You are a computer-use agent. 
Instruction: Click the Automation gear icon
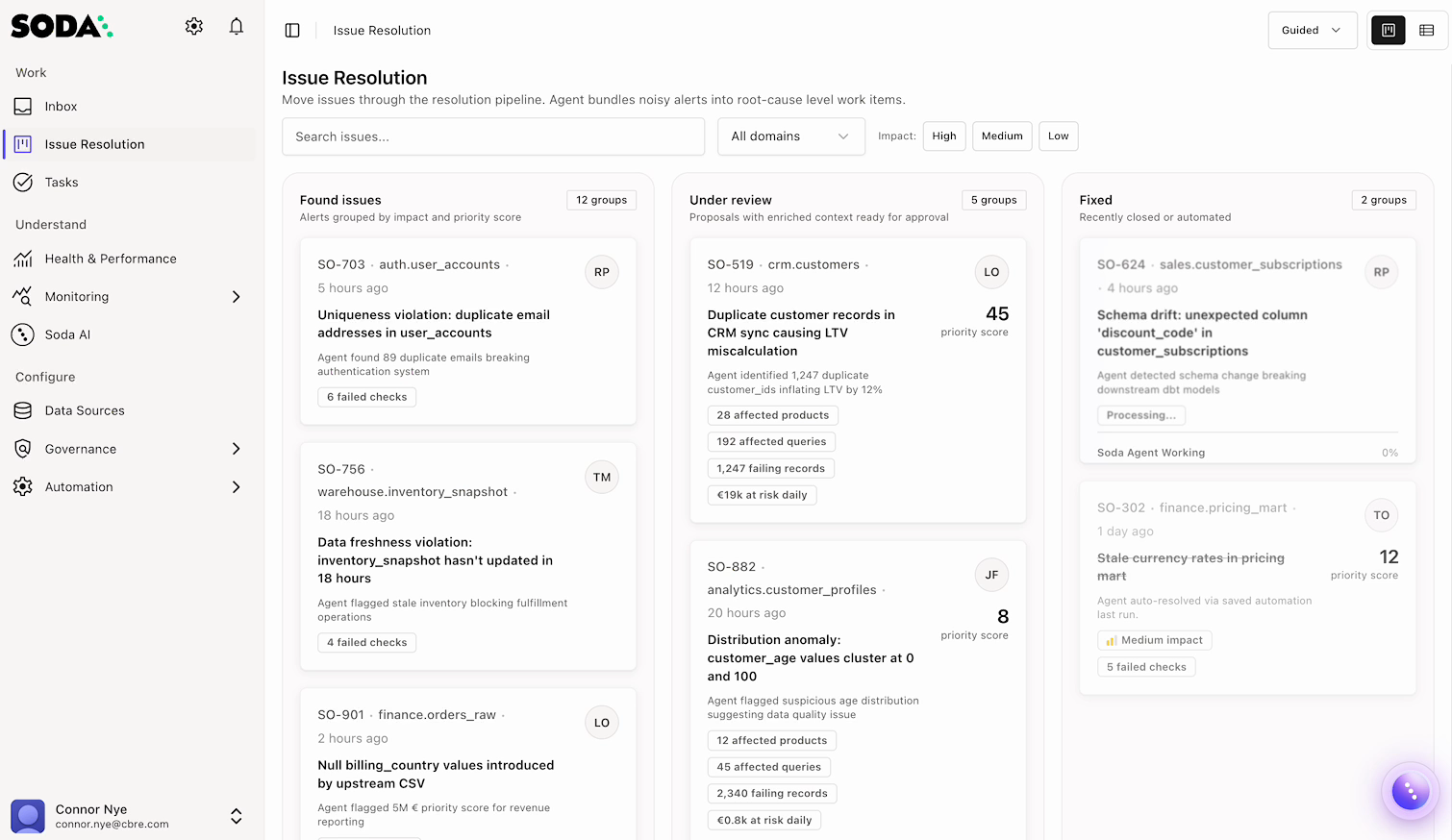click(23, 487)
